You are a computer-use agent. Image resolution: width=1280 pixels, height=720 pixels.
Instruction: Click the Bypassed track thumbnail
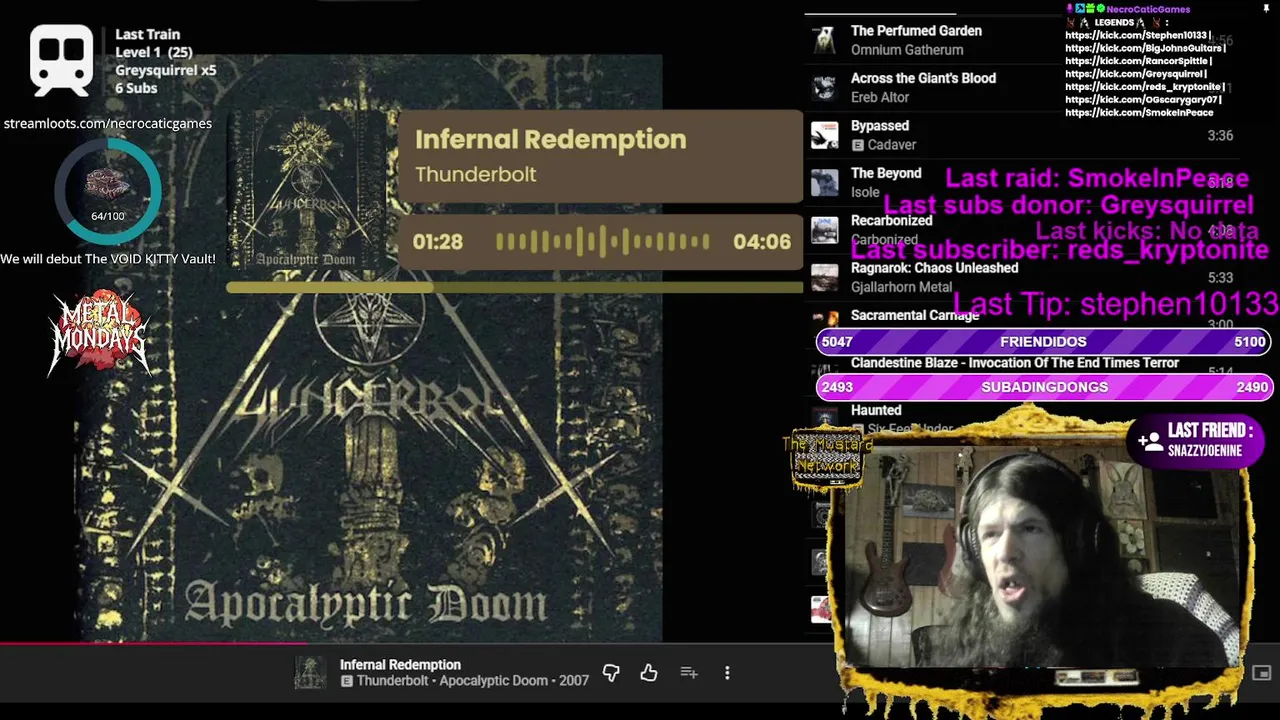click(824, 135)
